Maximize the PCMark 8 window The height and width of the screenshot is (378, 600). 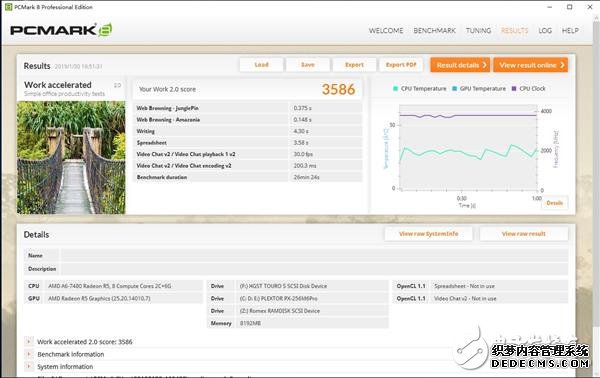[569, 7]
